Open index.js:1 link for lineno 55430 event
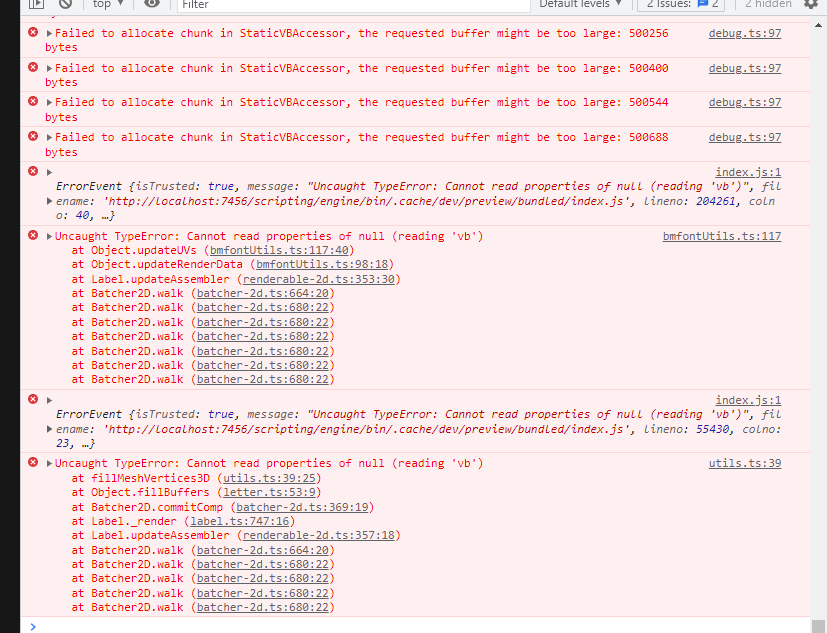 coord(748,400)
